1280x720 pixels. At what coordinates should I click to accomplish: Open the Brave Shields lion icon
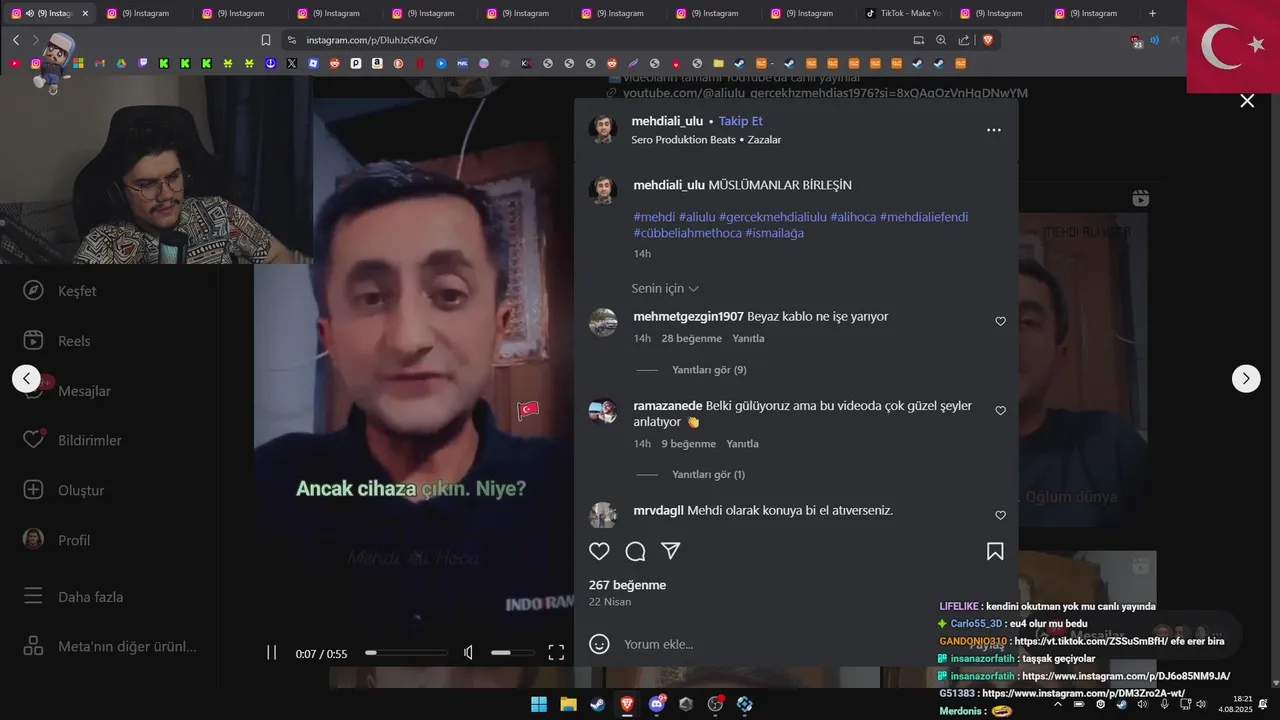[x=988, y=40]
